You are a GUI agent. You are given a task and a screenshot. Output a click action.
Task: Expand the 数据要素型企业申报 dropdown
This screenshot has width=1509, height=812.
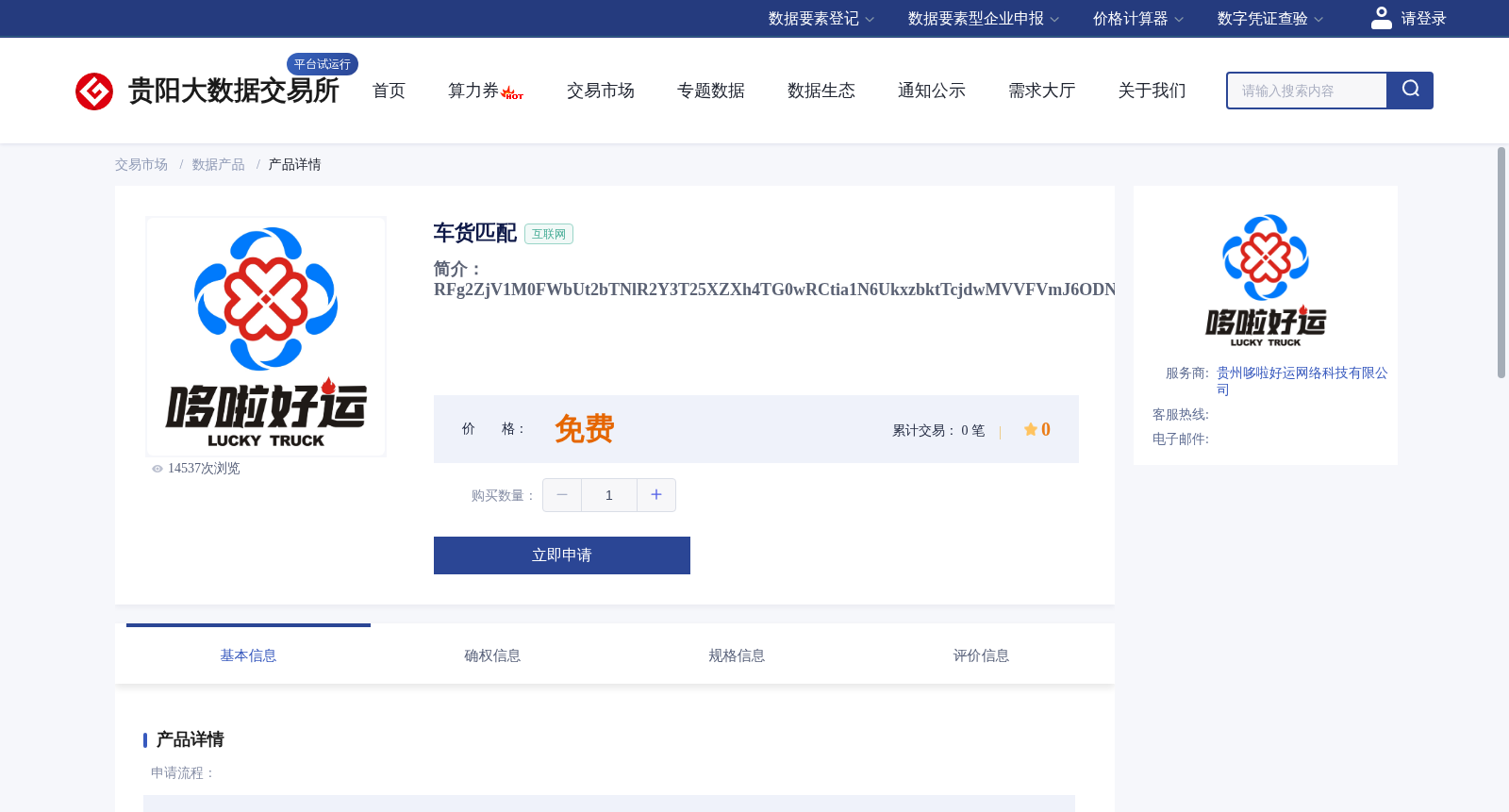click(x=984, y=19)
